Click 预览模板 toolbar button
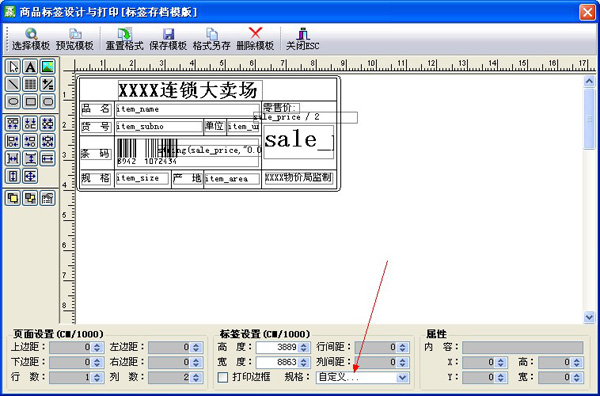The height and width of the screenshot is (396, 600). (75, 39)
